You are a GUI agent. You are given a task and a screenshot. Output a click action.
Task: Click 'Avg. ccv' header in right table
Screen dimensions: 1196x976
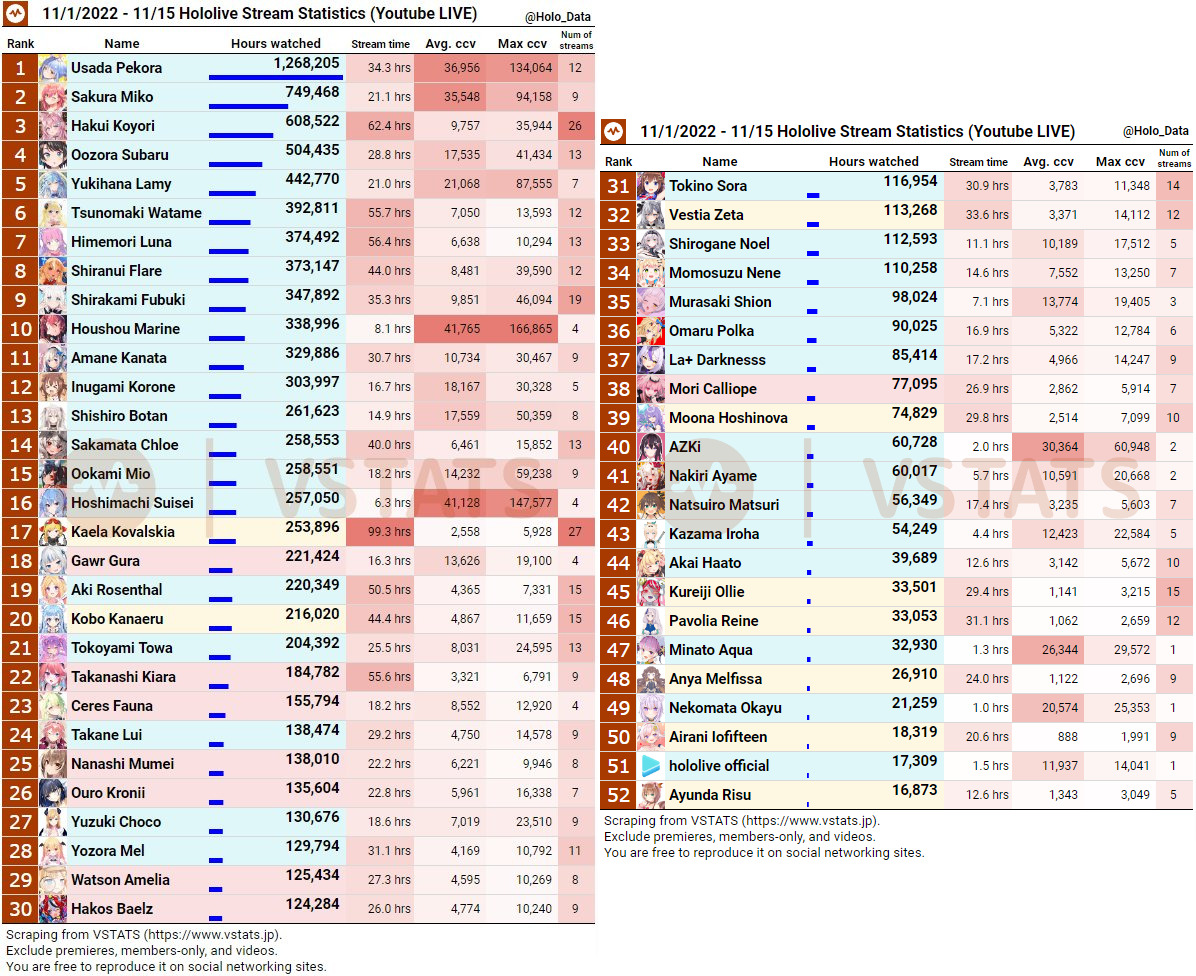1048,162
